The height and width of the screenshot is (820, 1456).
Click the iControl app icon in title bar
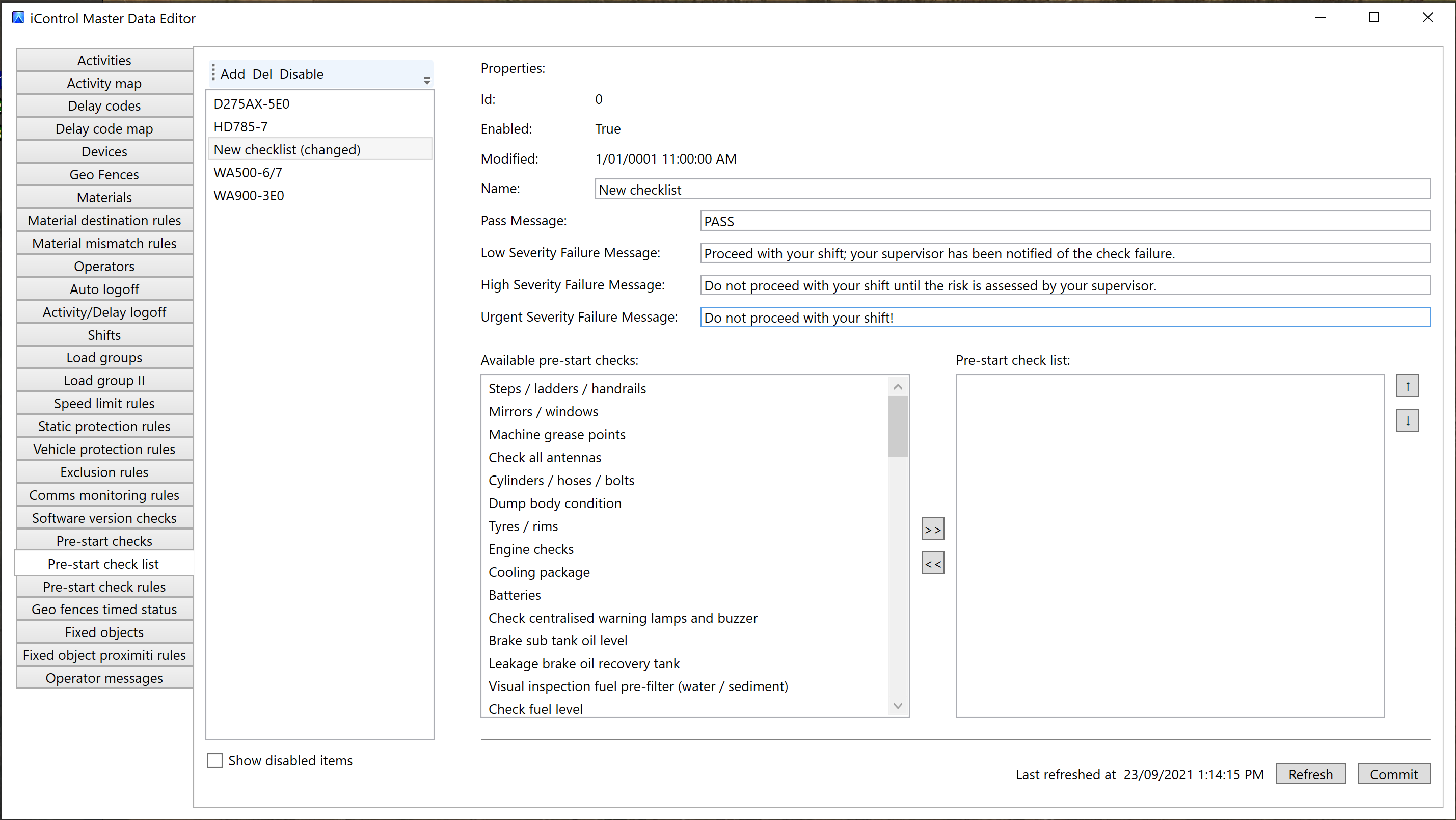coord(19,17)
